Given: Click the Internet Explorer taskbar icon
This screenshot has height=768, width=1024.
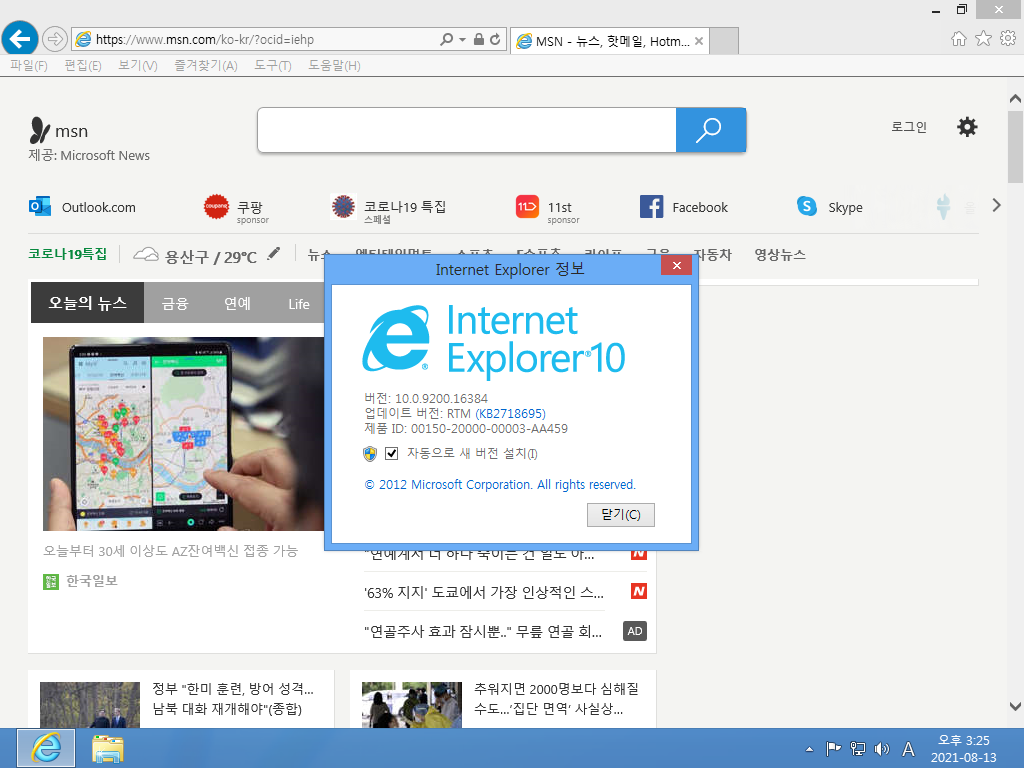Looking at the screenshot, I should (46, 748).
